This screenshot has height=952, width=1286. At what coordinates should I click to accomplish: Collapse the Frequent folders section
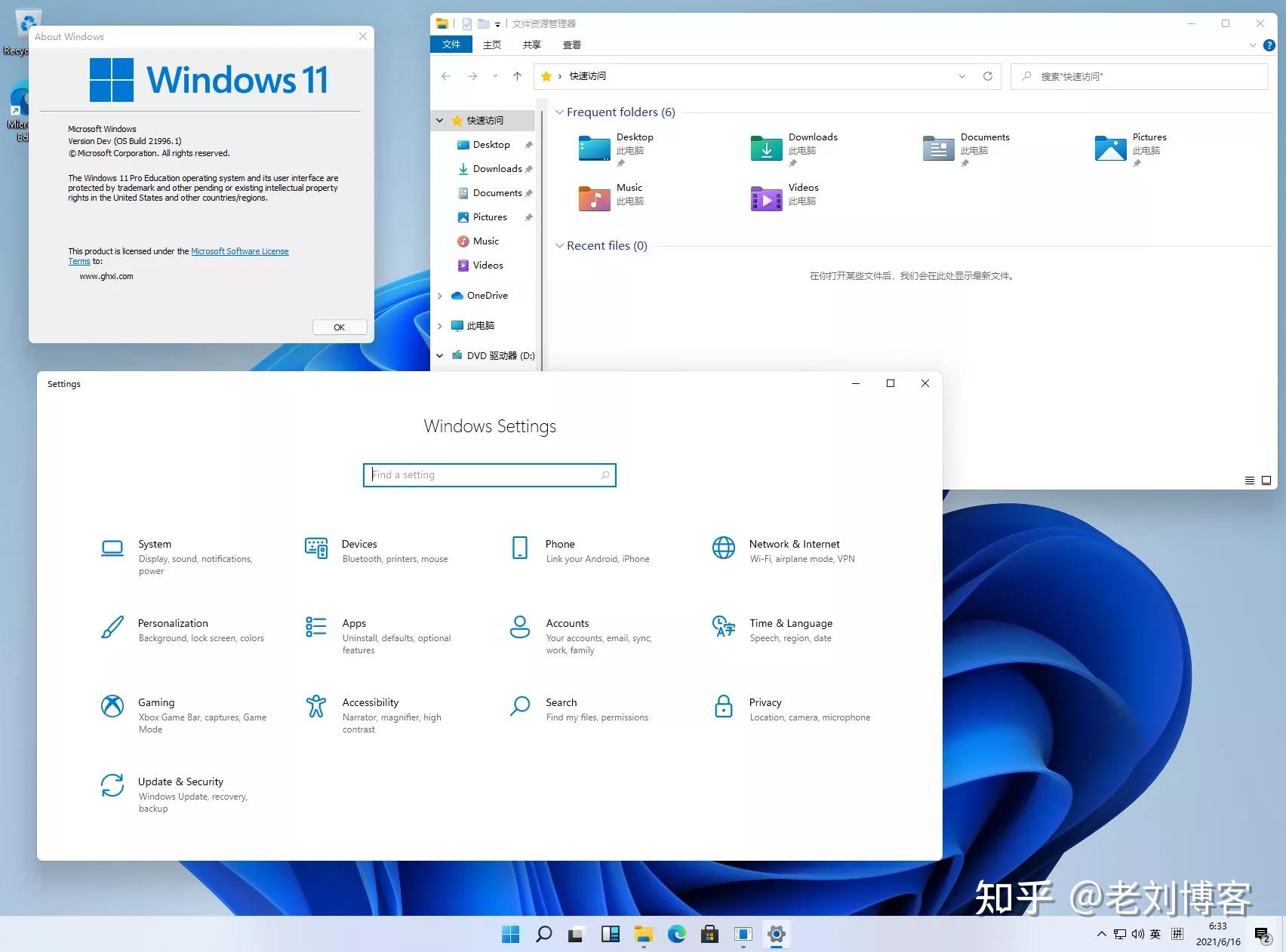pyautogui.click(x=559, y=112)
